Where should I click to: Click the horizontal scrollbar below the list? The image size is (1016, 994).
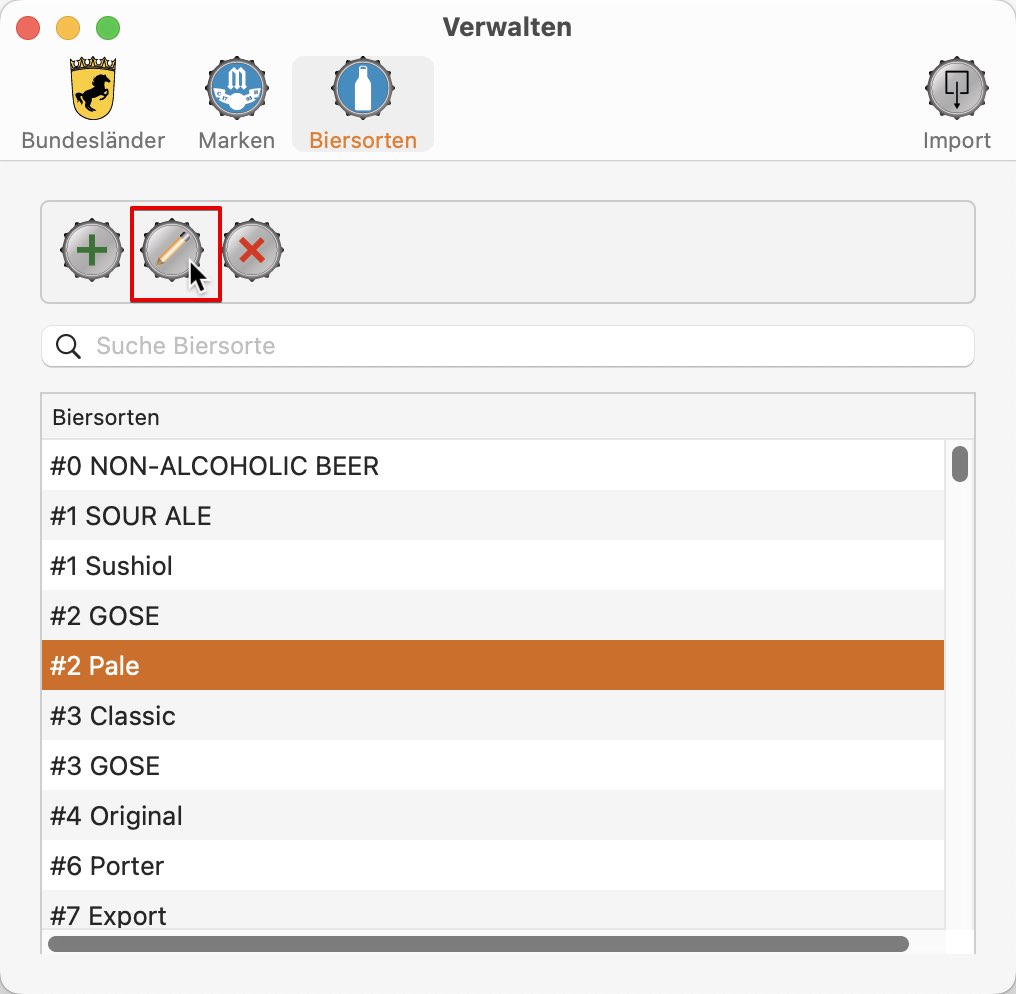coord(478,943)
